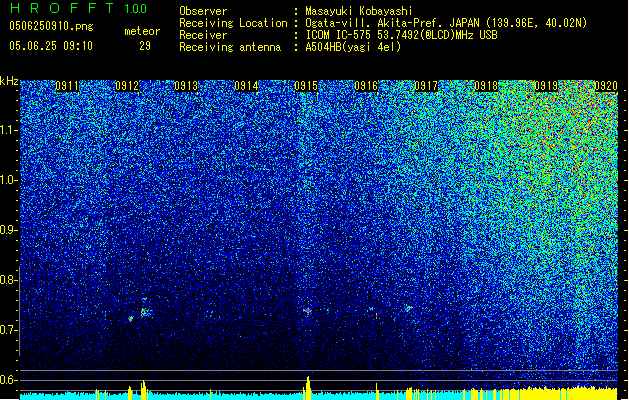Viewport: 629px width, 400px height.
Task: Click observer name Masayuki Kobayashi
Action: pyautogui.click(x=359, y=11)
